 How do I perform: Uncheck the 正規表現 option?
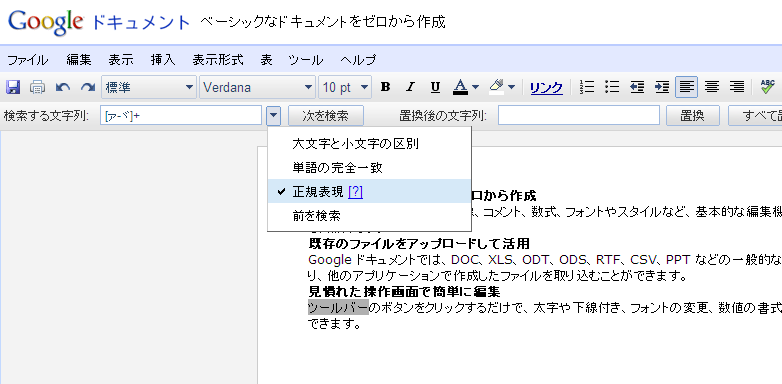tap(370, 192)
